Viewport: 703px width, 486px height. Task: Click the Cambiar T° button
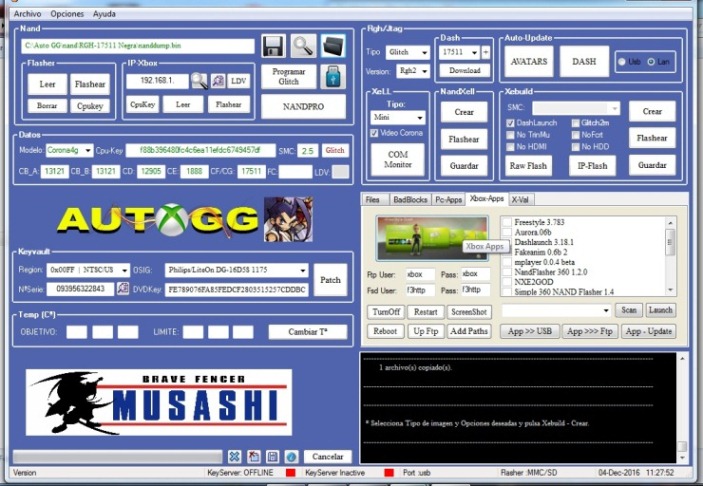(x=308, y=332)
